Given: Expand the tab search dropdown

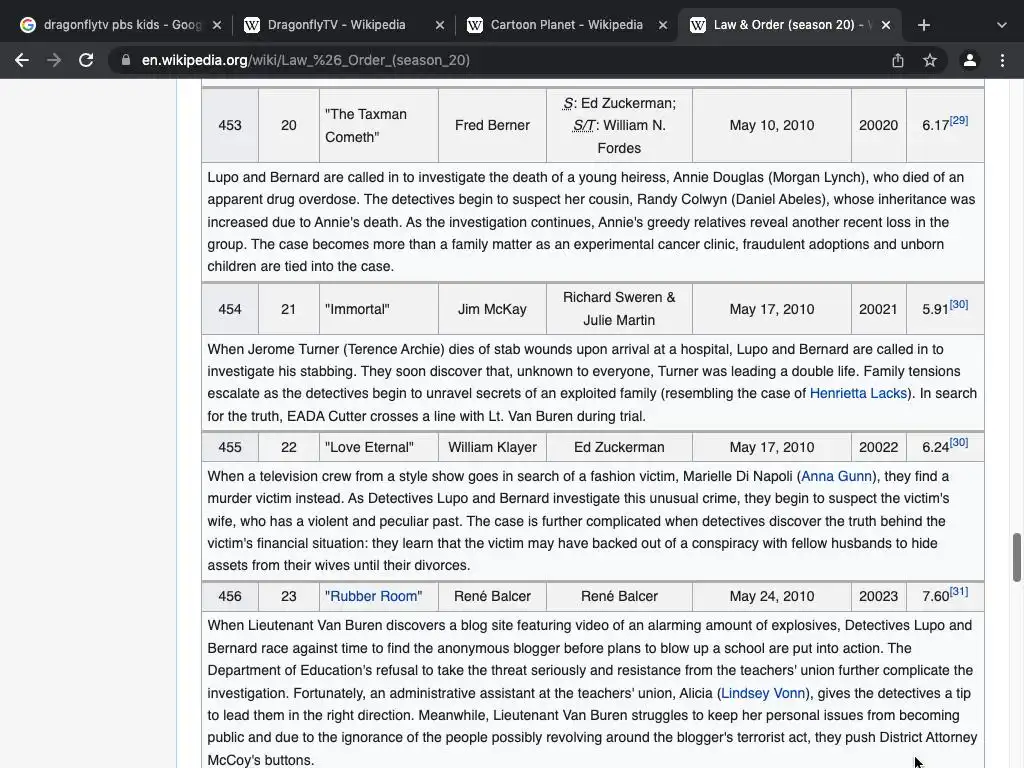Looking at the screenshot, I should point(1002,25).
